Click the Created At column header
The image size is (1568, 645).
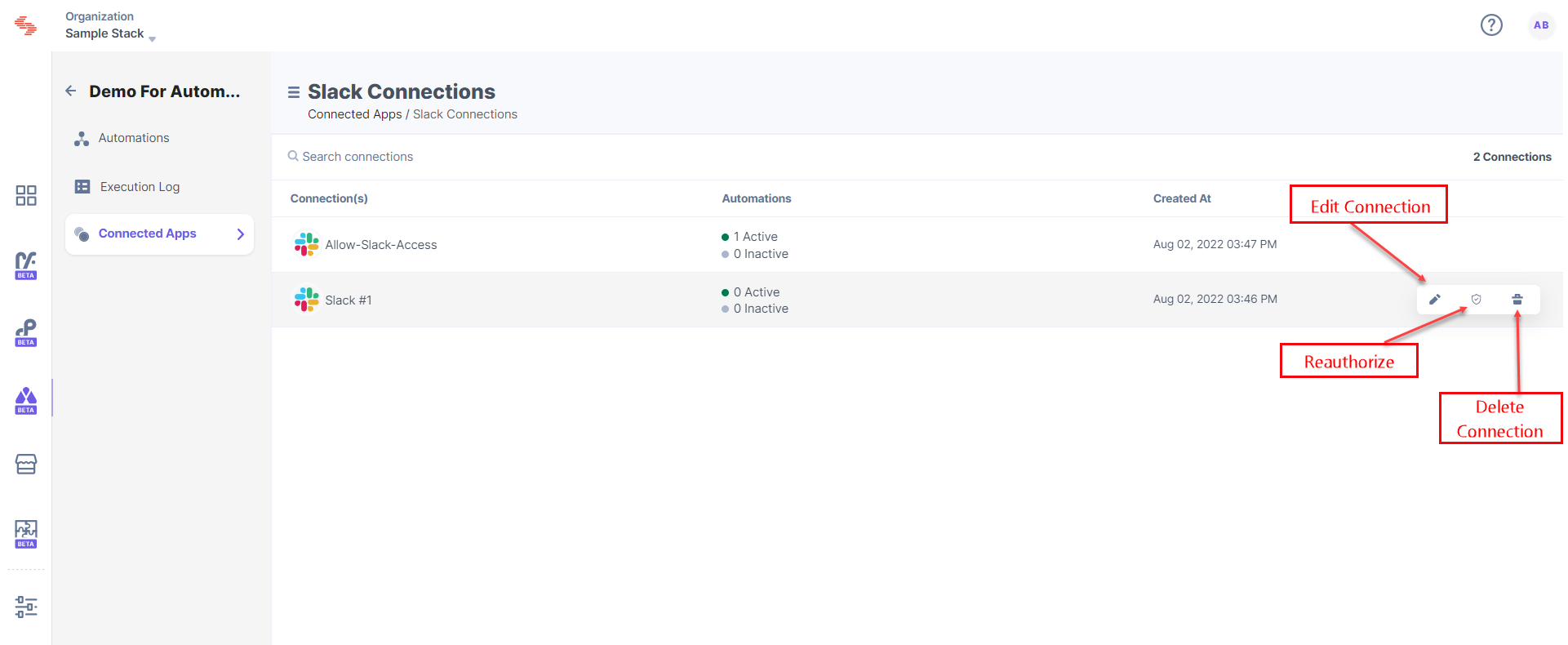coord(1182,198)
